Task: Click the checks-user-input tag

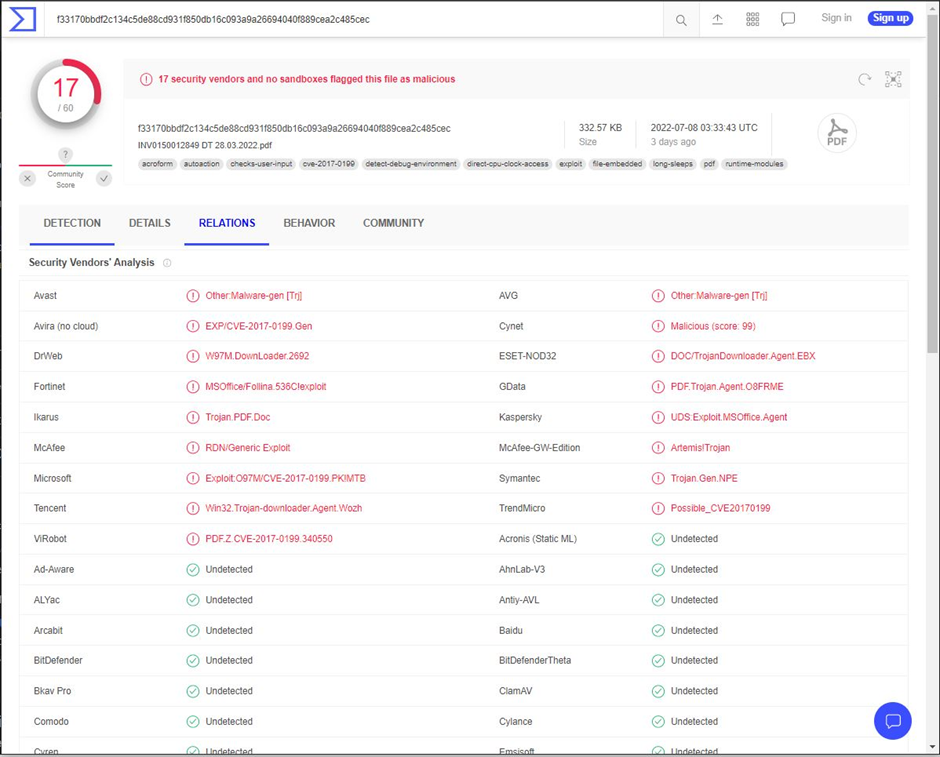Action: point(261,164)
